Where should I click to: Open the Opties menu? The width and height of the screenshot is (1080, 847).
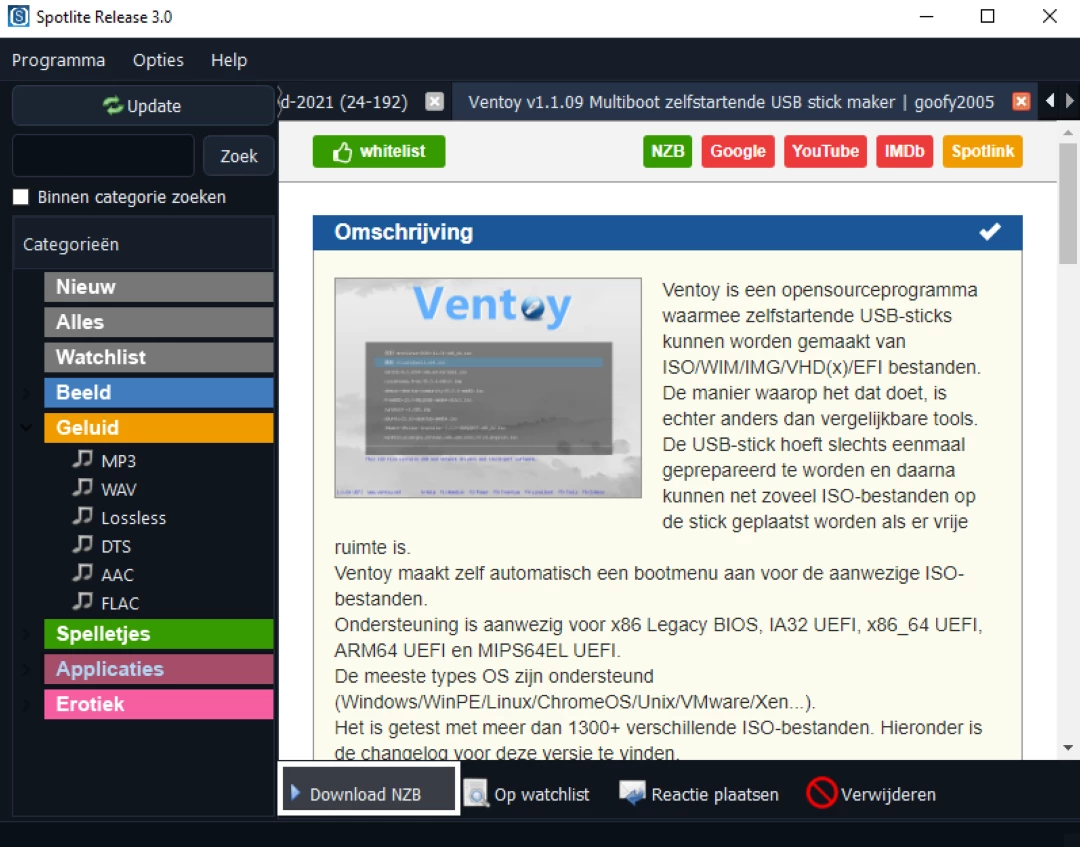point(157,60)
